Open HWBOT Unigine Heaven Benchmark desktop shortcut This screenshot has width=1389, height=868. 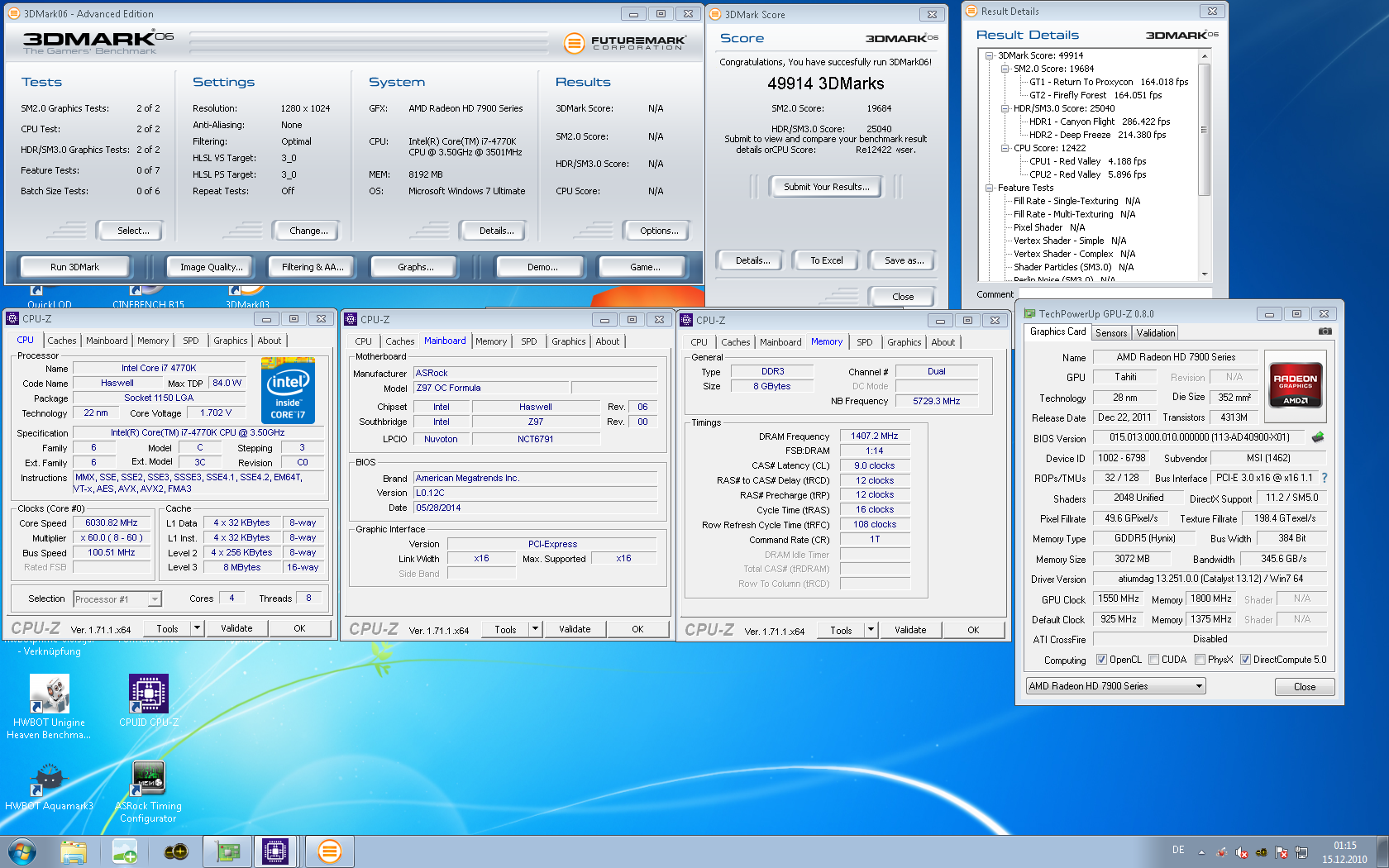[x=50, y=707]
